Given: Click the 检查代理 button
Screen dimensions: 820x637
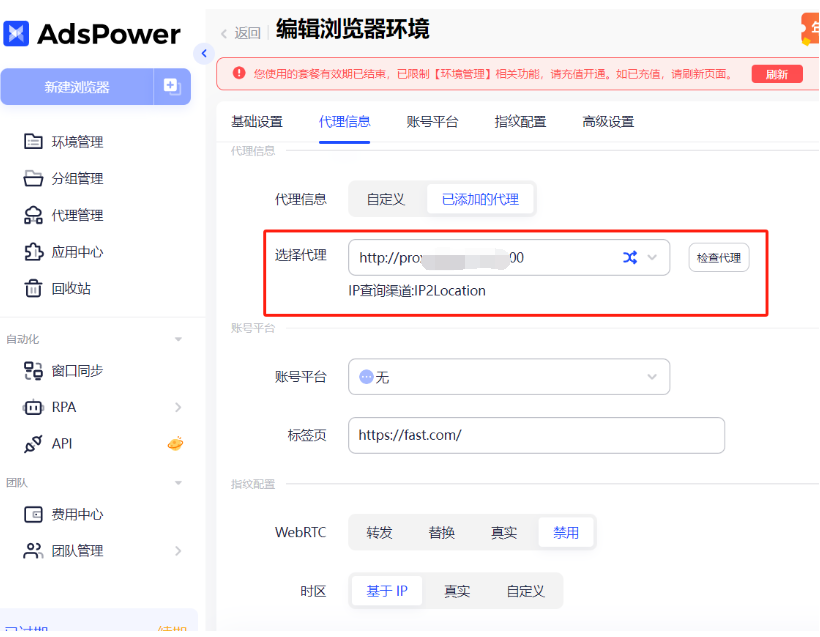Looking at the screenshot, I should pos(718,257).
